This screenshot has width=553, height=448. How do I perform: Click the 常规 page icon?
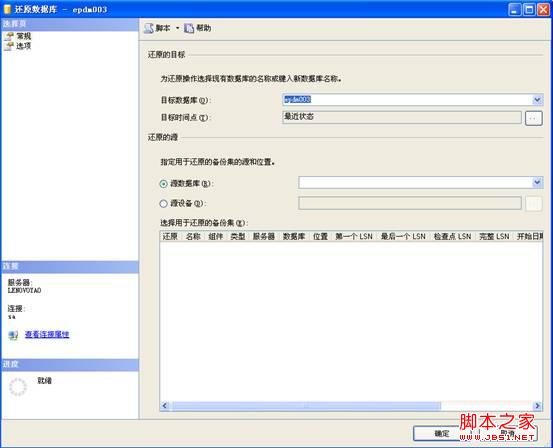pos(9,36)
